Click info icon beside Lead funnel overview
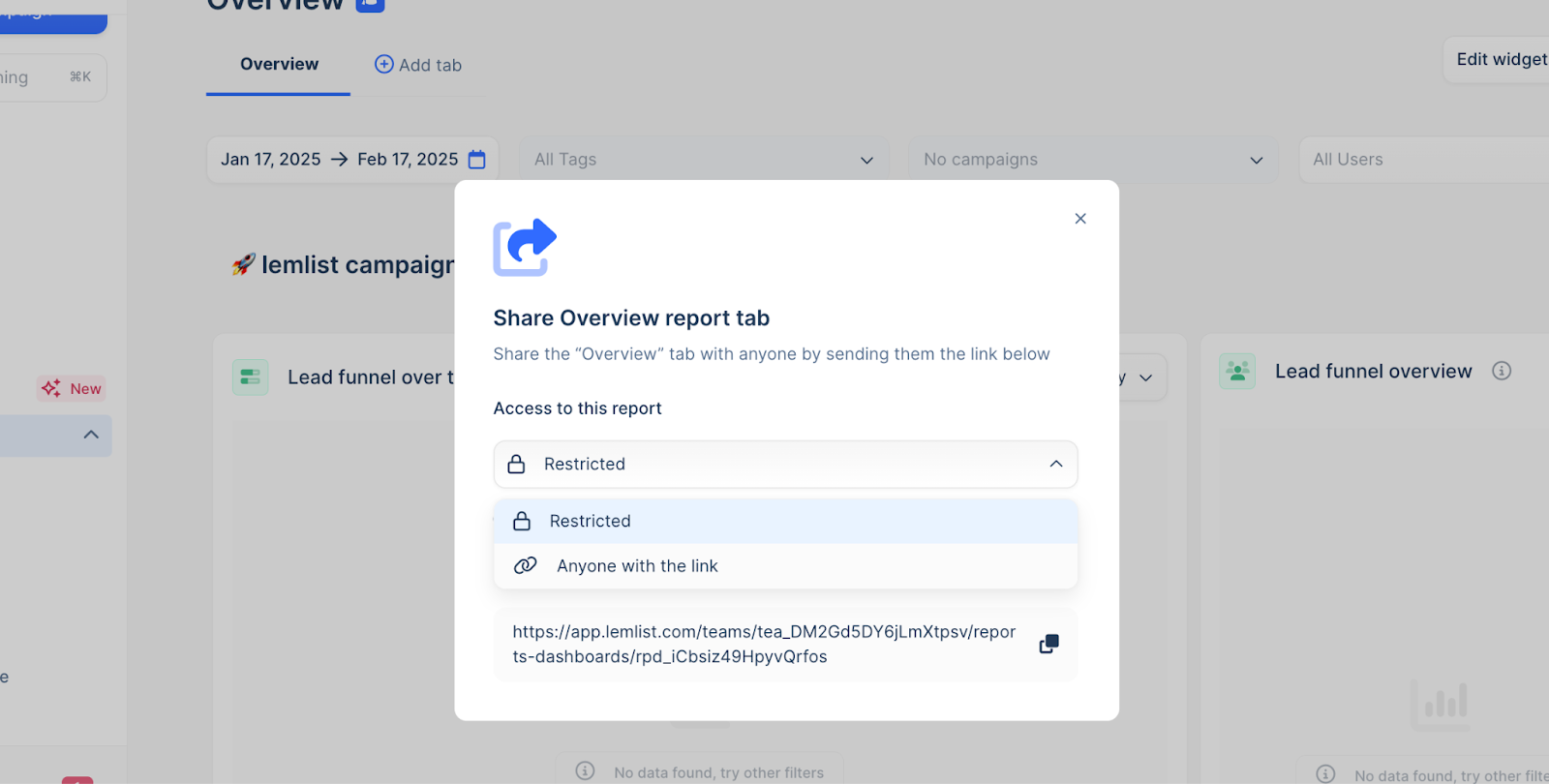The image size is (1549, 784). coord(1502,371)
